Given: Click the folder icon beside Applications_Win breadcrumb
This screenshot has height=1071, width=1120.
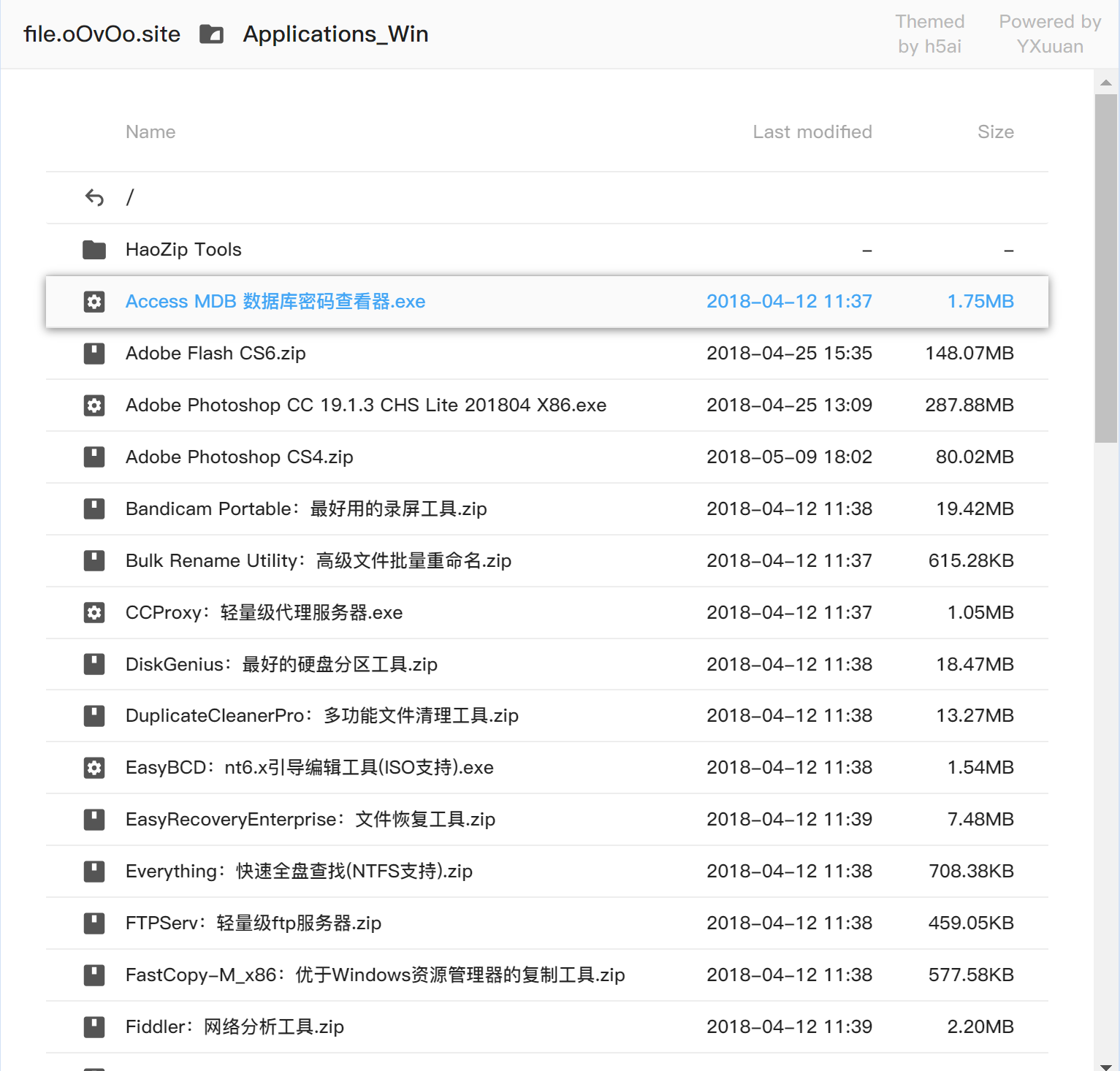Looking at the screenshot, I should pyautogui.click(x=211, y=34).
